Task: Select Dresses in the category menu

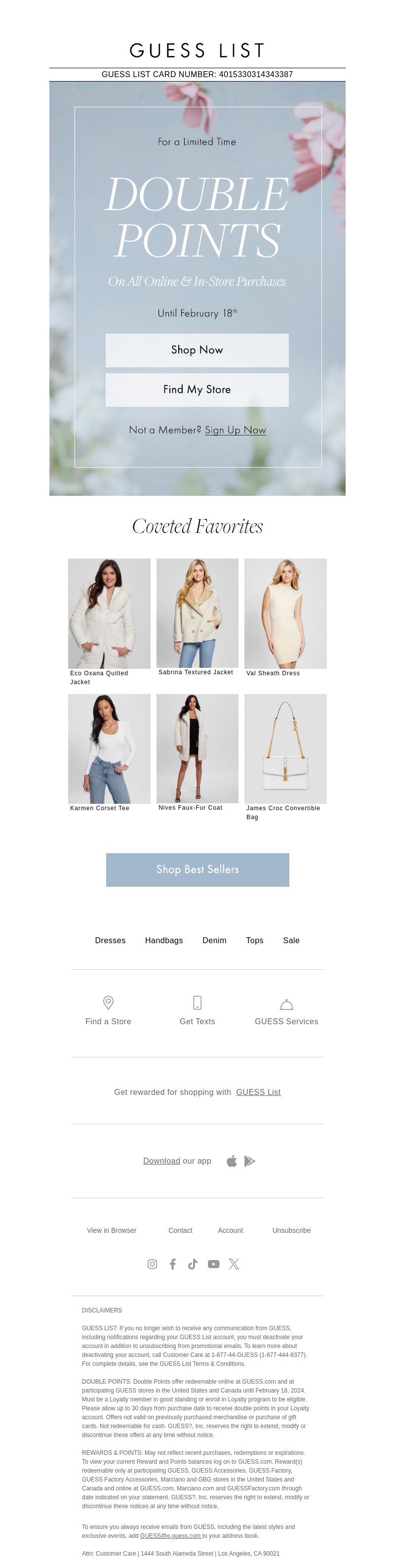Action: (x=110, y=940)
